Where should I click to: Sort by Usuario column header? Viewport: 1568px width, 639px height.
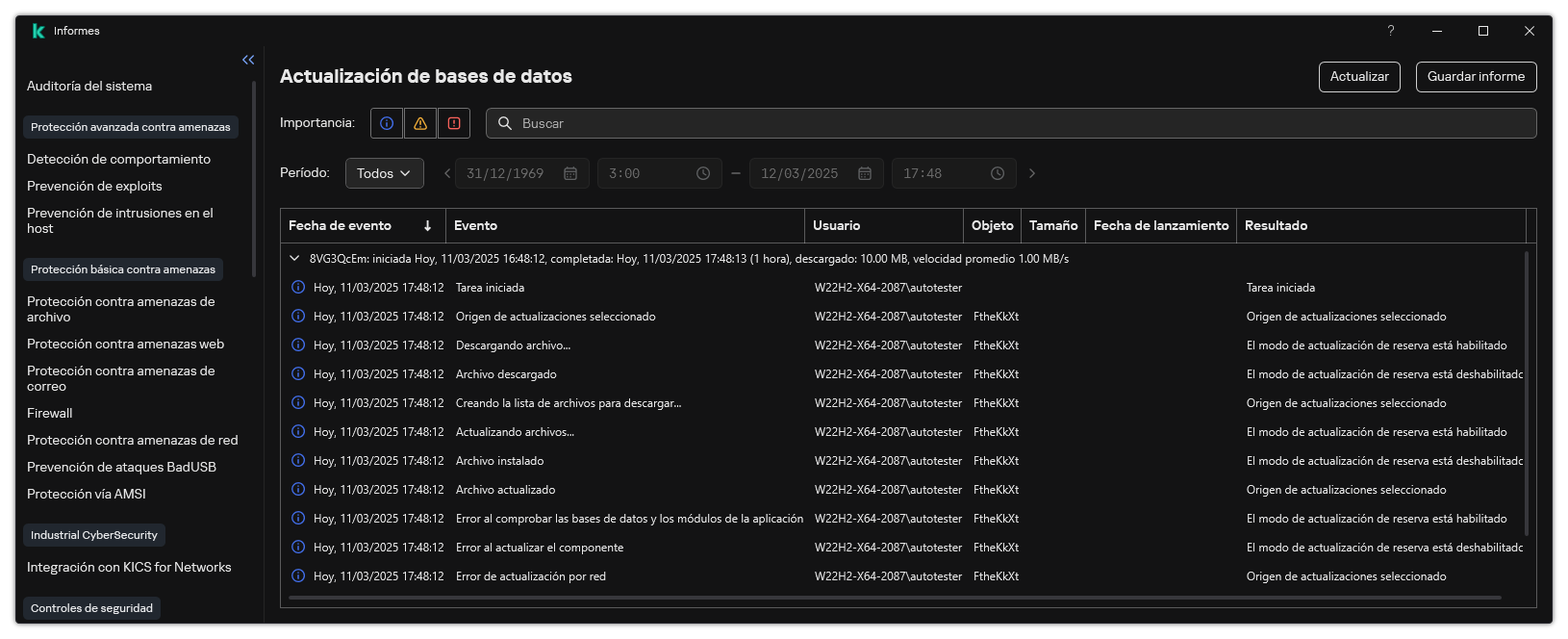coord(884,225)
